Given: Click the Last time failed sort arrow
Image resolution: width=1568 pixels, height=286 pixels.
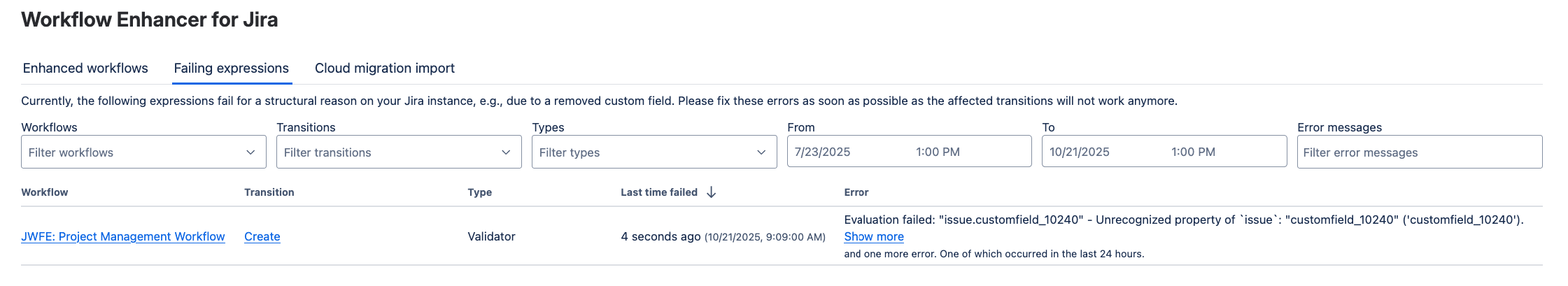Looking at the screenshot, I should [711, 192].
